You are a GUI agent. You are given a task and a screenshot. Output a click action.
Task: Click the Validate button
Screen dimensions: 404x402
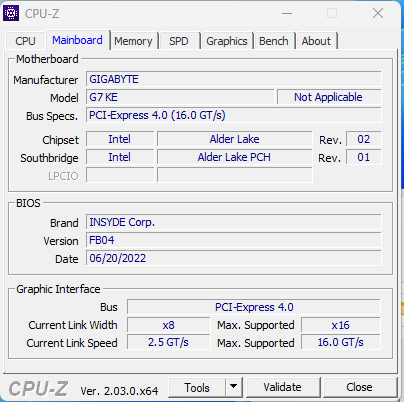point(282,387)
